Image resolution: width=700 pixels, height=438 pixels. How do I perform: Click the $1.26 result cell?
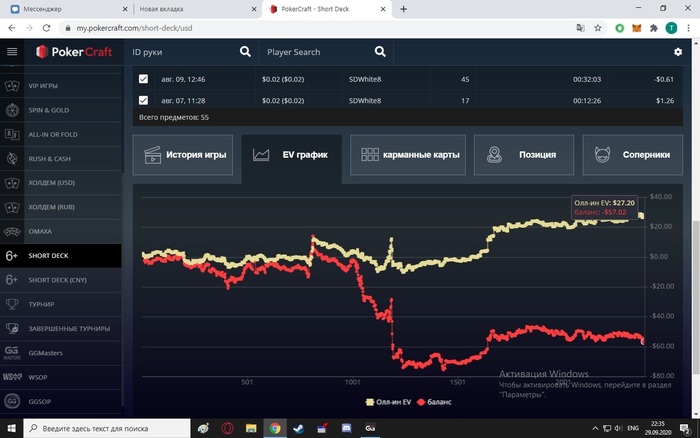coord(665,100)
